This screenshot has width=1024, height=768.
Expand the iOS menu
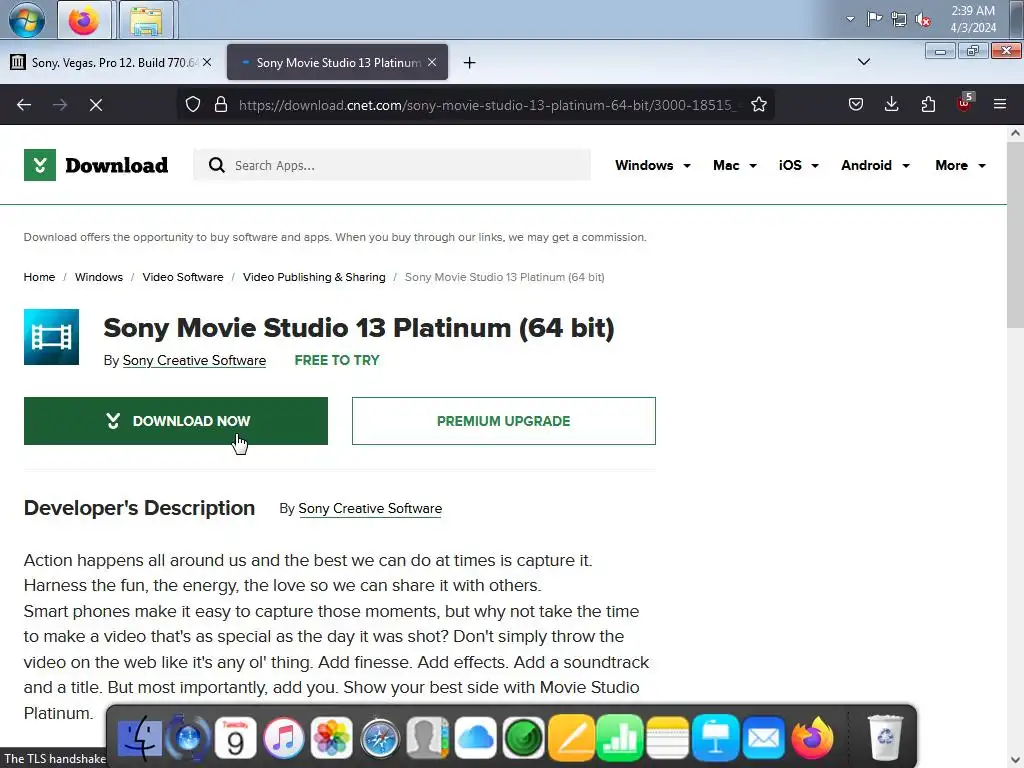(x=798, y=165)
